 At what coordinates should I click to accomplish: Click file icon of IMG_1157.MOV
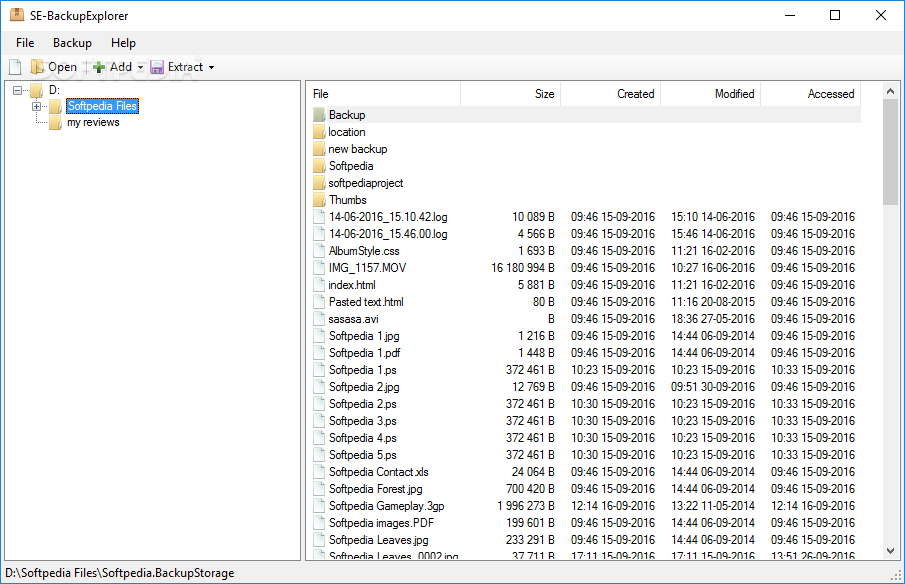click(319, 268)
